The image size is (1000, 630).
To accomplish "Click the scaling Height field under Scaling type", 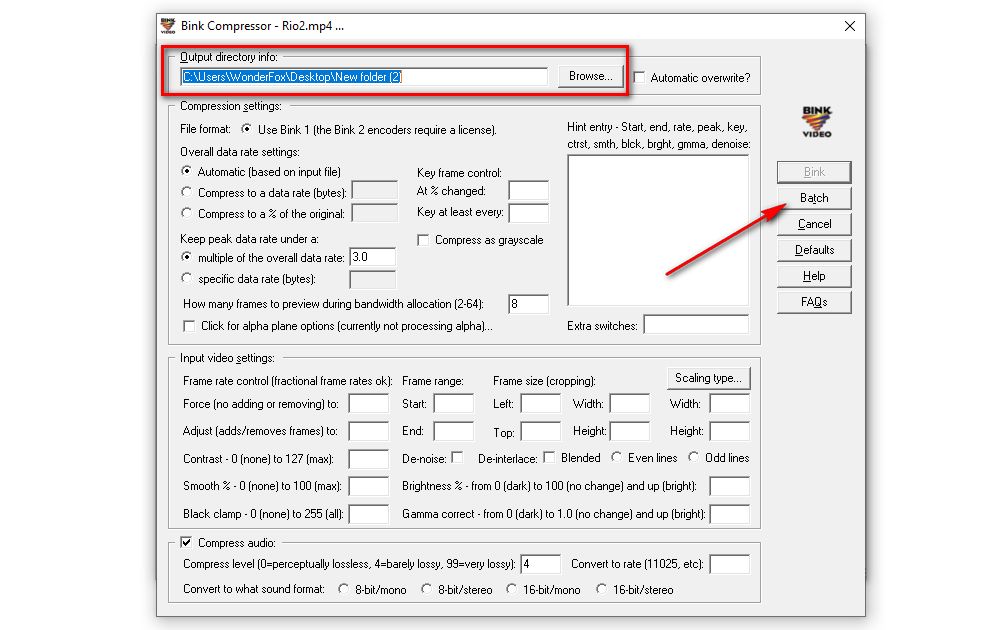I will pyautogui.click(x=730, y=431).
